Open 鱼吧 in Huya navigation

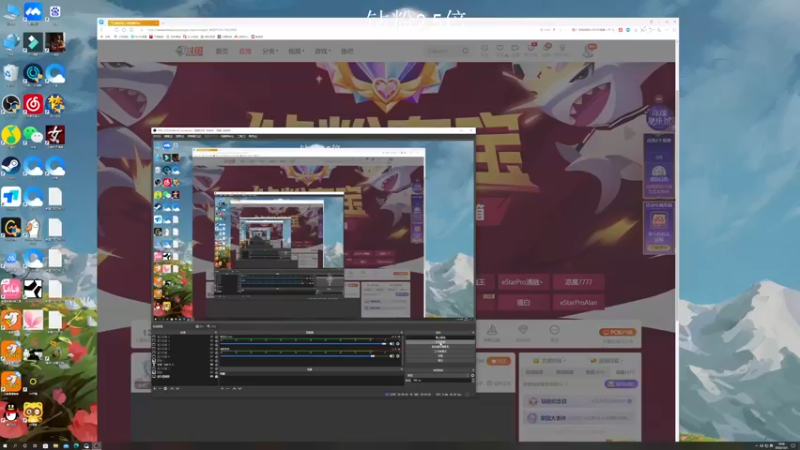[347, 51]
